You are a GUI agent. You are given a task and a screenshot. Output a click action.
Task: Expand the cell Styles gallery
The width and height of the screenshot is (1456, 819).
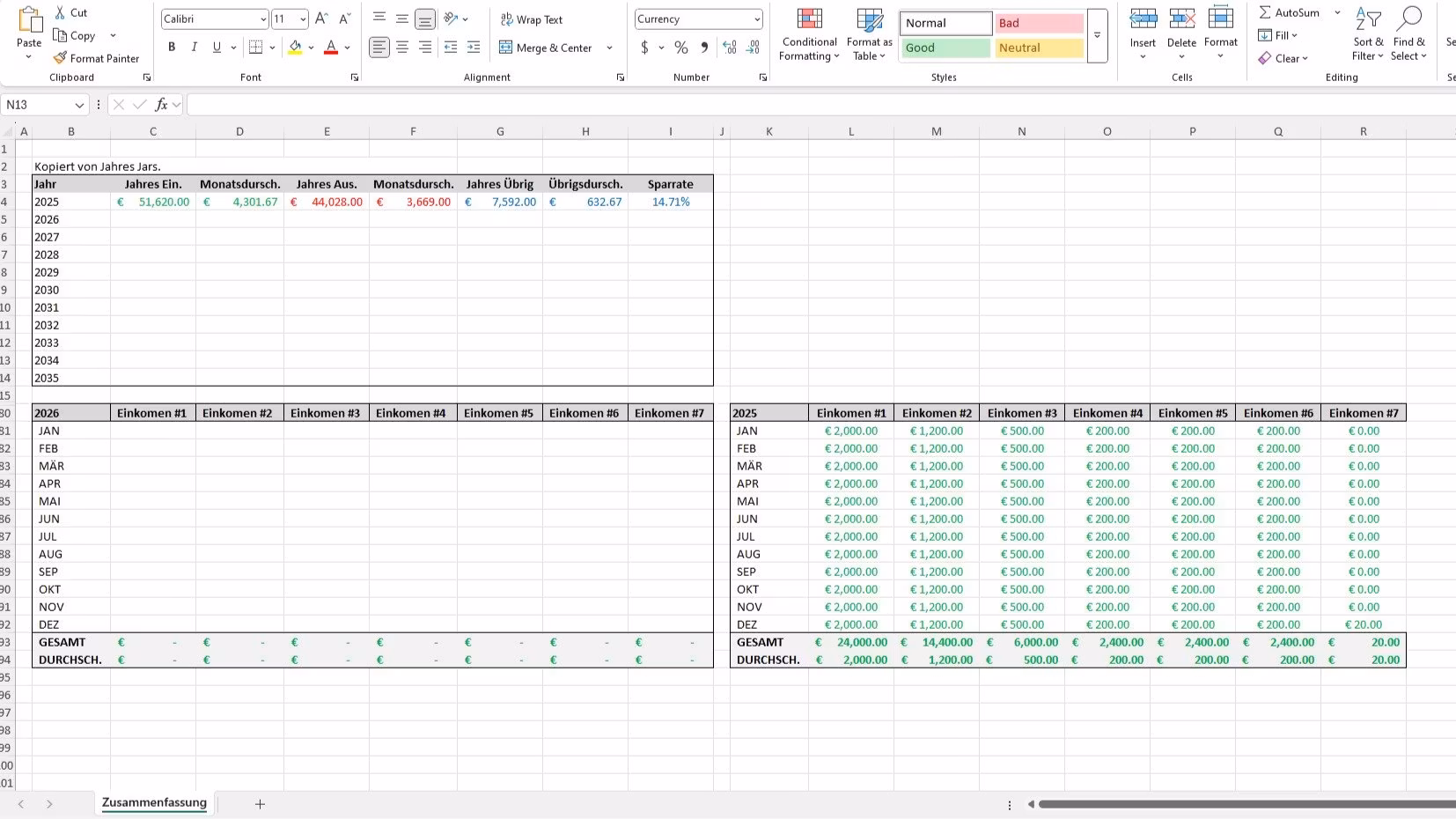click(x=1097, y=36)
